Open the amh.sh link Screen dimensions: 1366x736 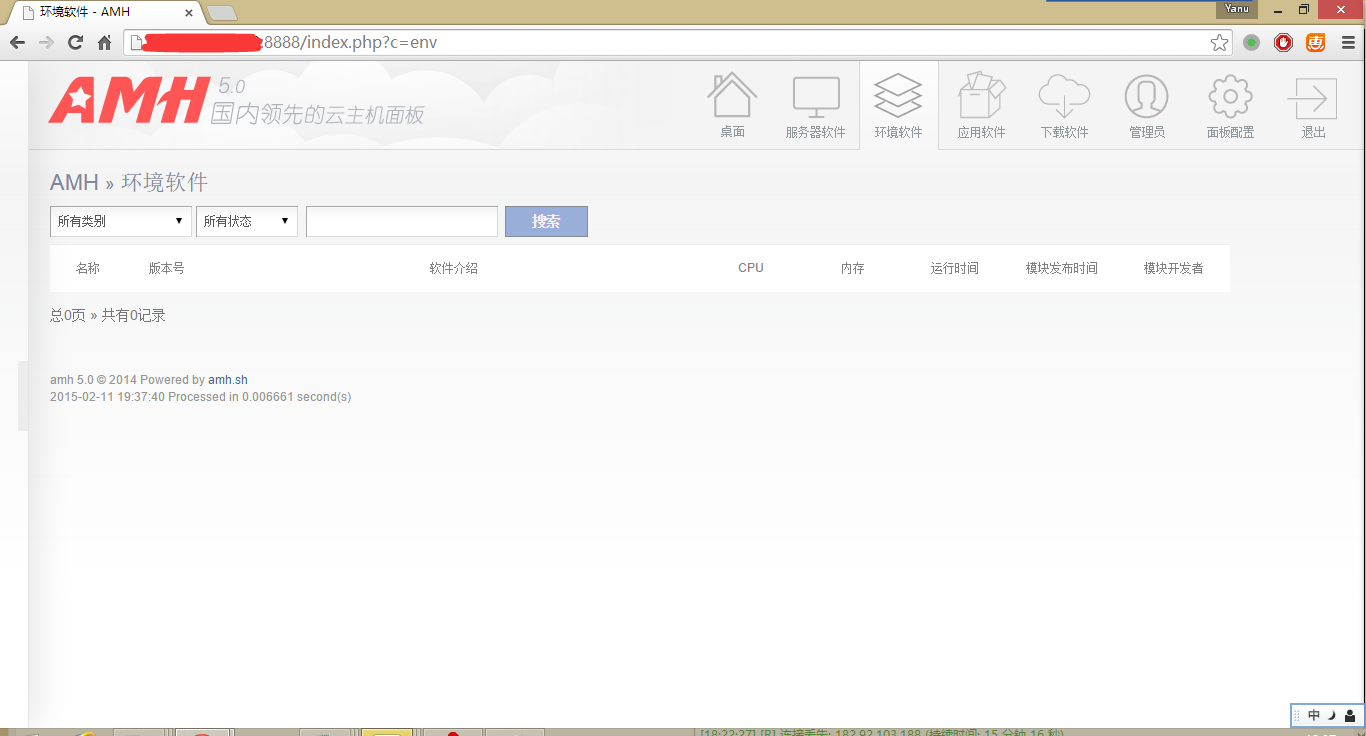click(x=228, y=380)
